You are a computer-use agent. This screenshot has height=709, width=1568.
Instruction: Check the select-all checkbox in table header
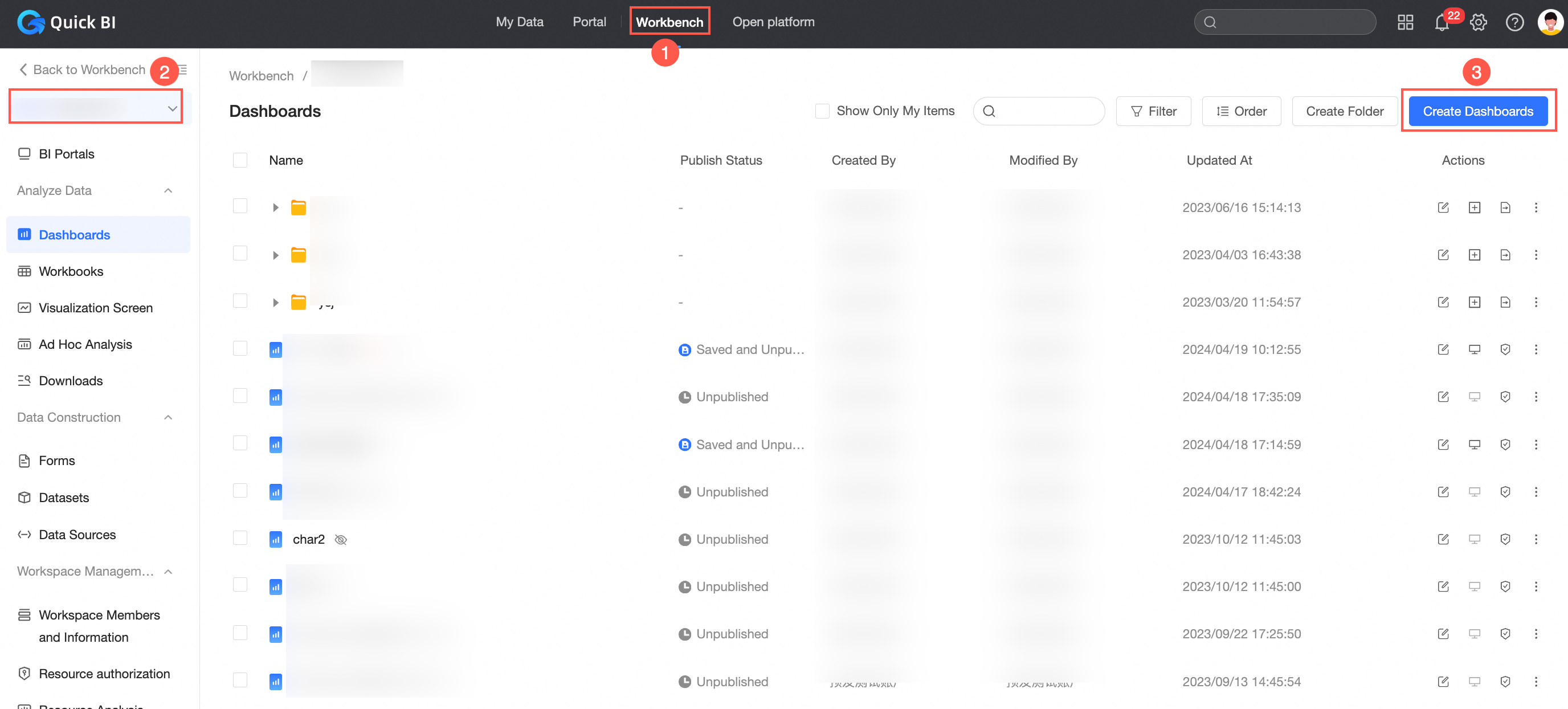point(240,160)
